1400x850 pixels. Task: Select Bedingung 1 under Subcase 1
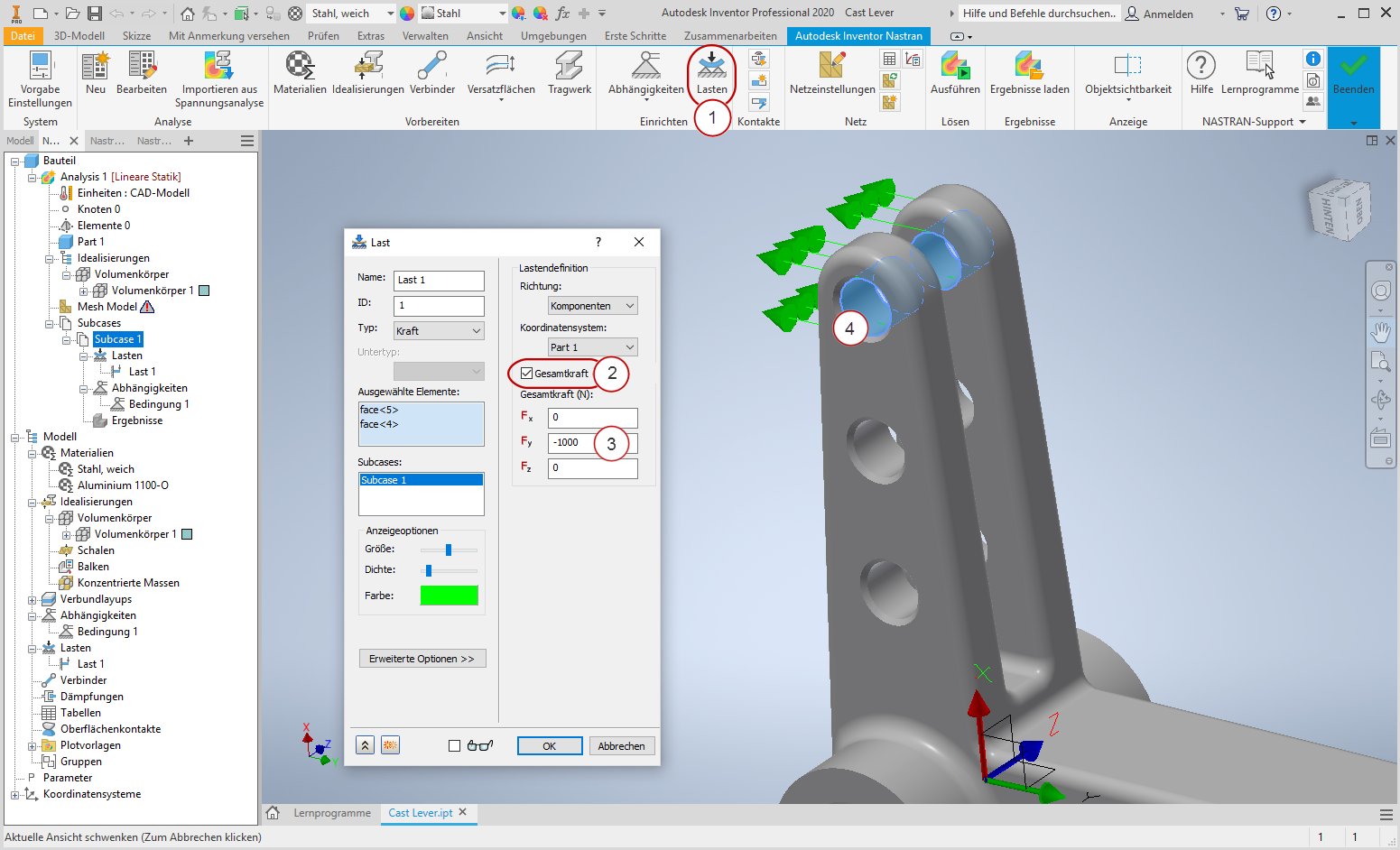[159, 405]
